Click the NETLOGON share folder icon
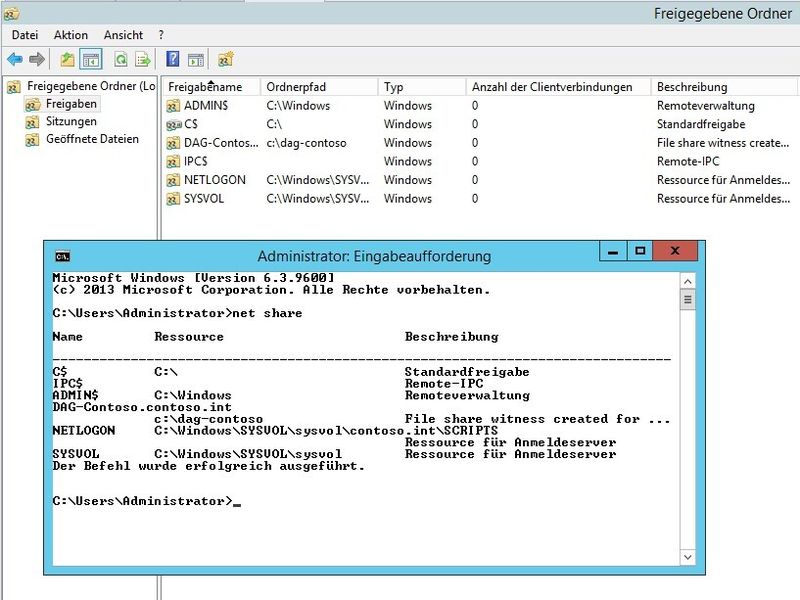Image resolution: width=800 pixels, height=600 pixels. [x=173, y=180]
